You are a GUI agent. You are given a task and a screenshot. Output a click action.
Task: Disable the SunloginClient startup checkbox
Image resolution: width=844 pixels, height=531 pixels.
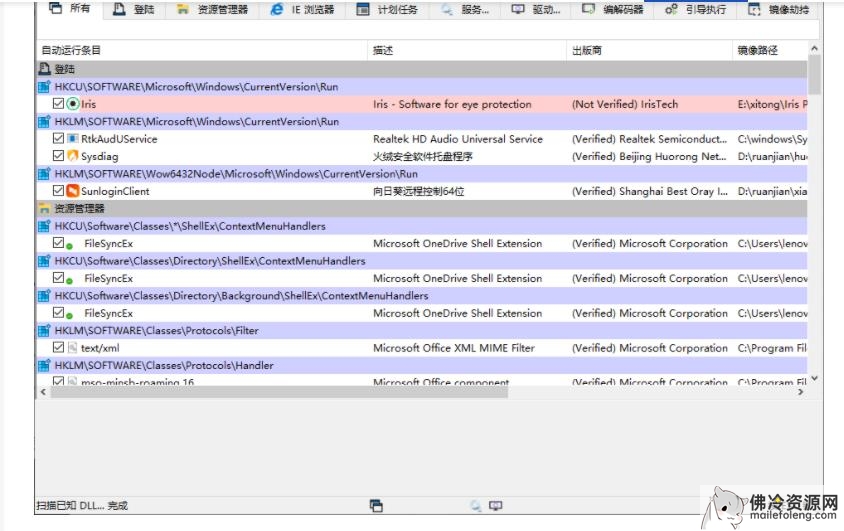click(x=58, y=191)
